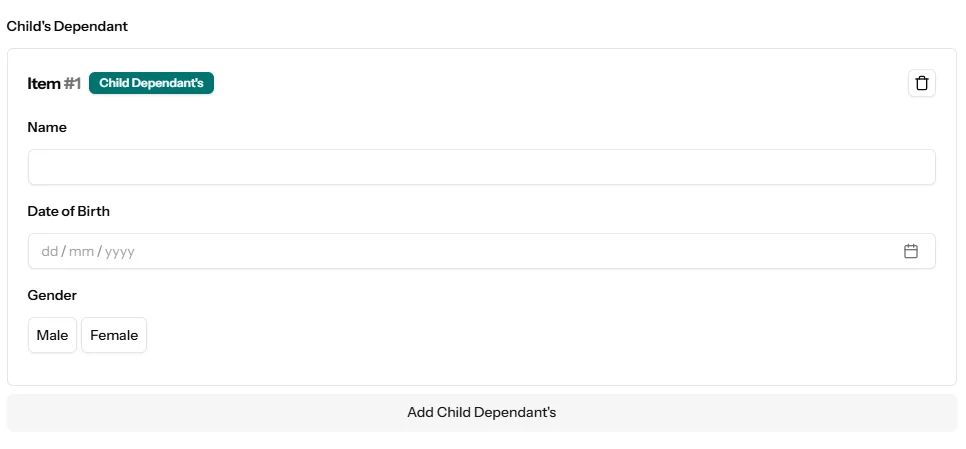
Task: Click the Date of Birth label
Action: click(x=69, y=211)
